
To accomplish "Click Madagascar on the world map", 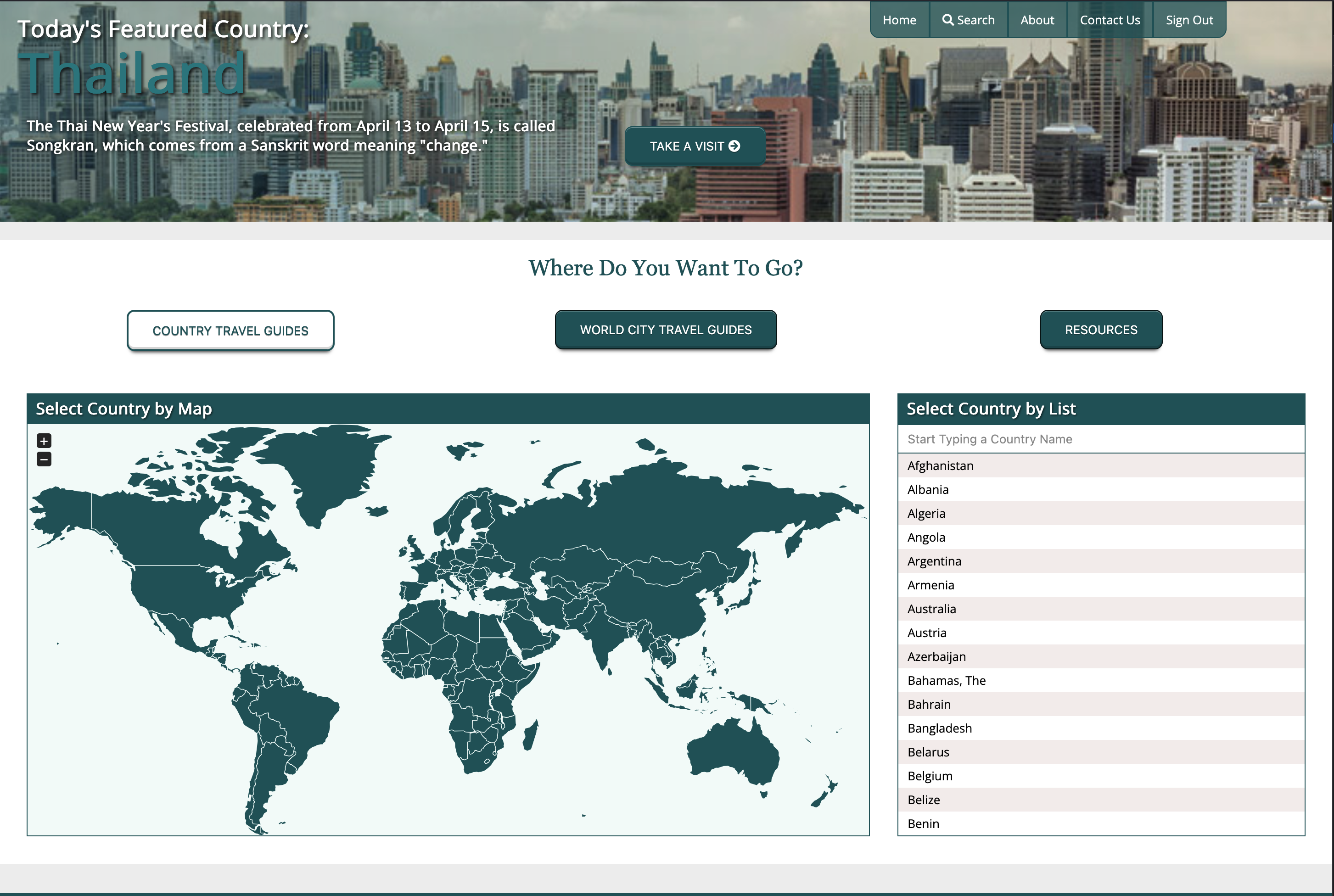I will (x=531, y=735).
